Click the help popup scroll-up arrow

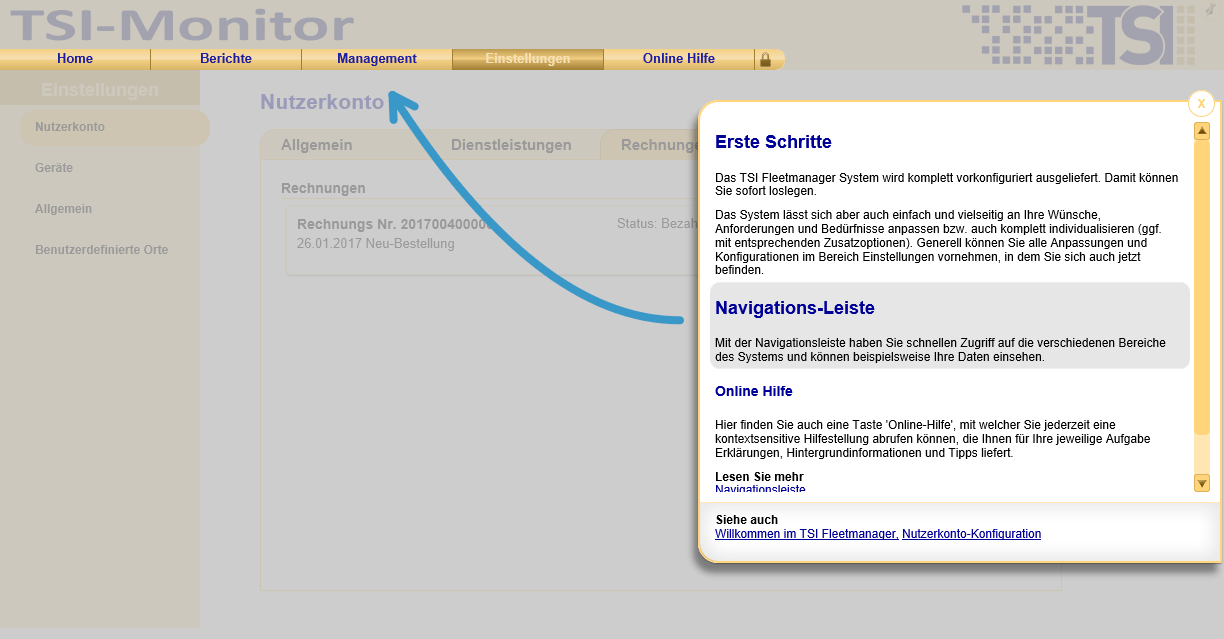click(x=1202, y=131)
